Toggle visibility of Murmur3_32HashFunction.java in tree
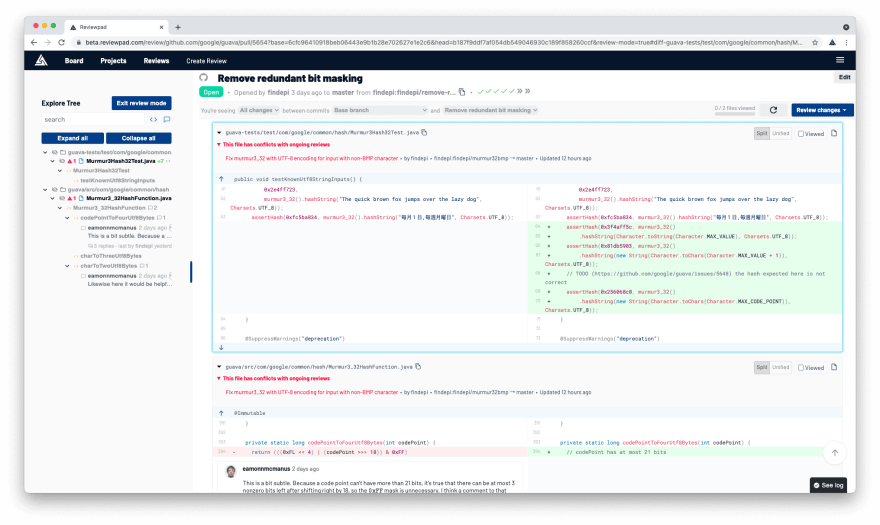The image size is (880, 525). [x=62, y=198]
